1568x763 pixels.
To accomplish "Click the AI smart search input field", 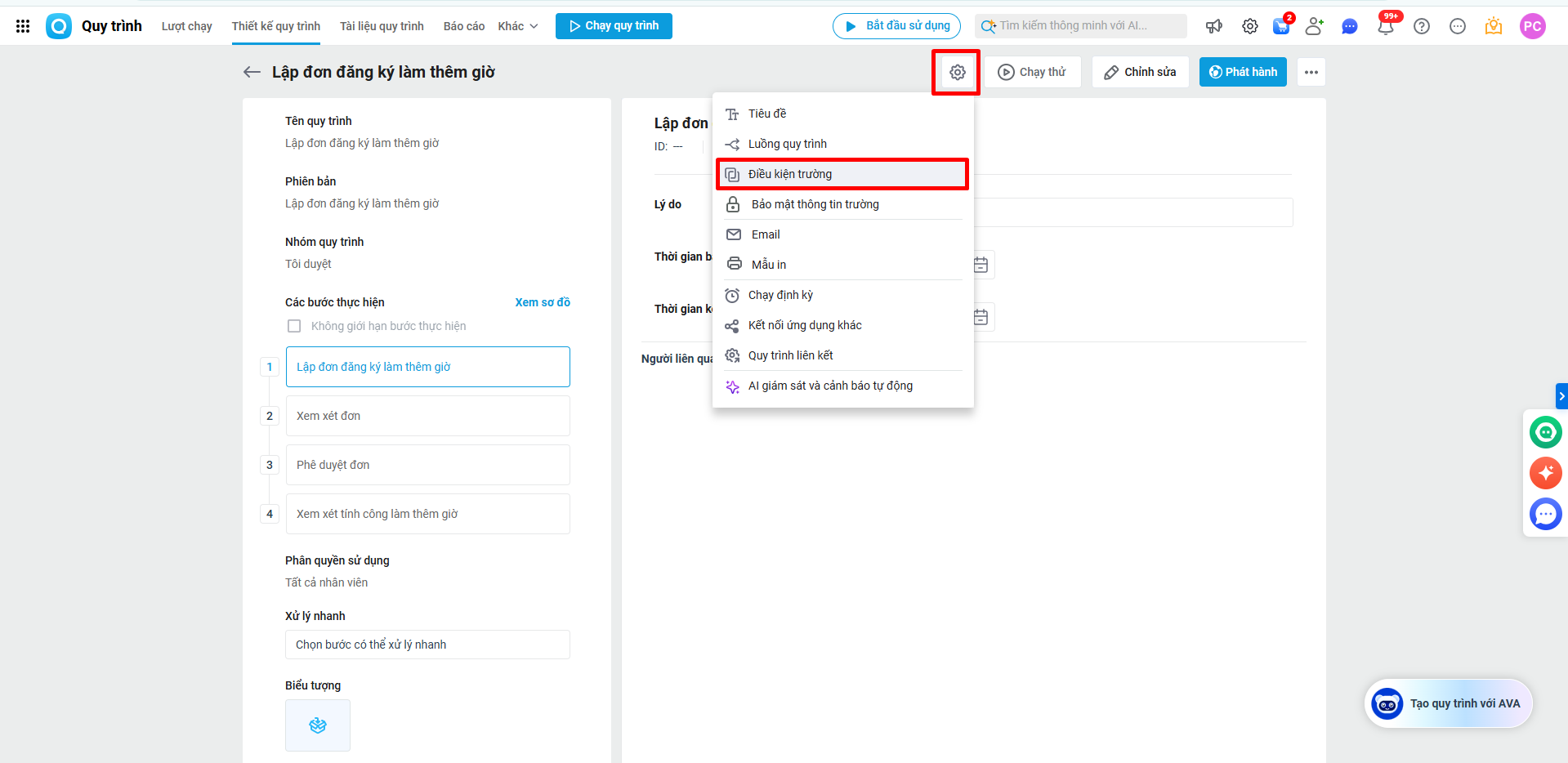I will tap(1081, 26).
